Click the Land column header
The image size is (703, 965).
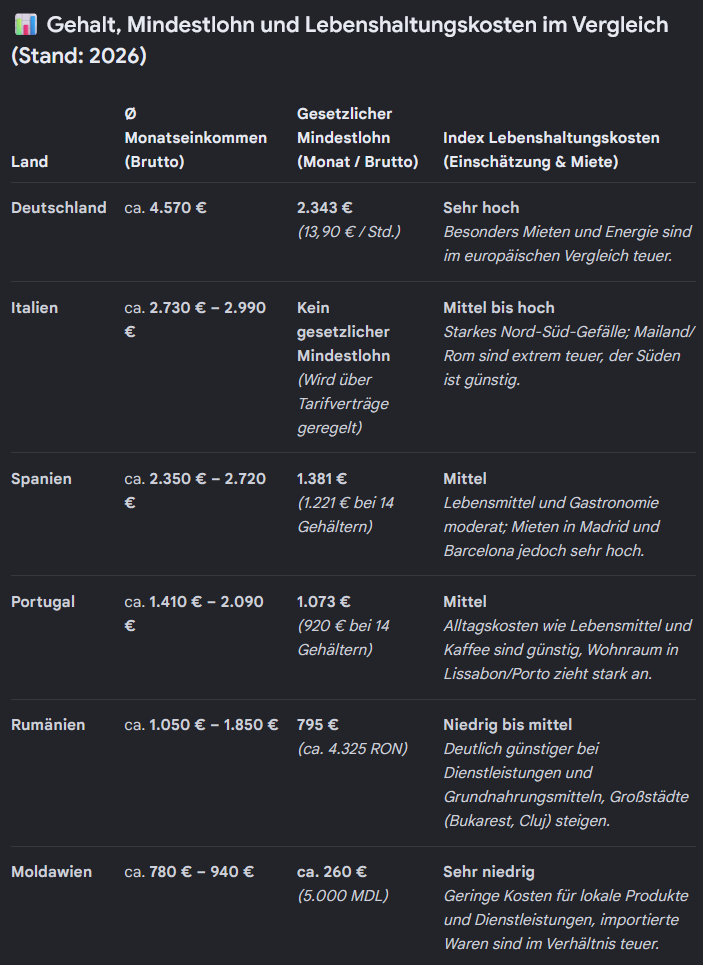30,161
